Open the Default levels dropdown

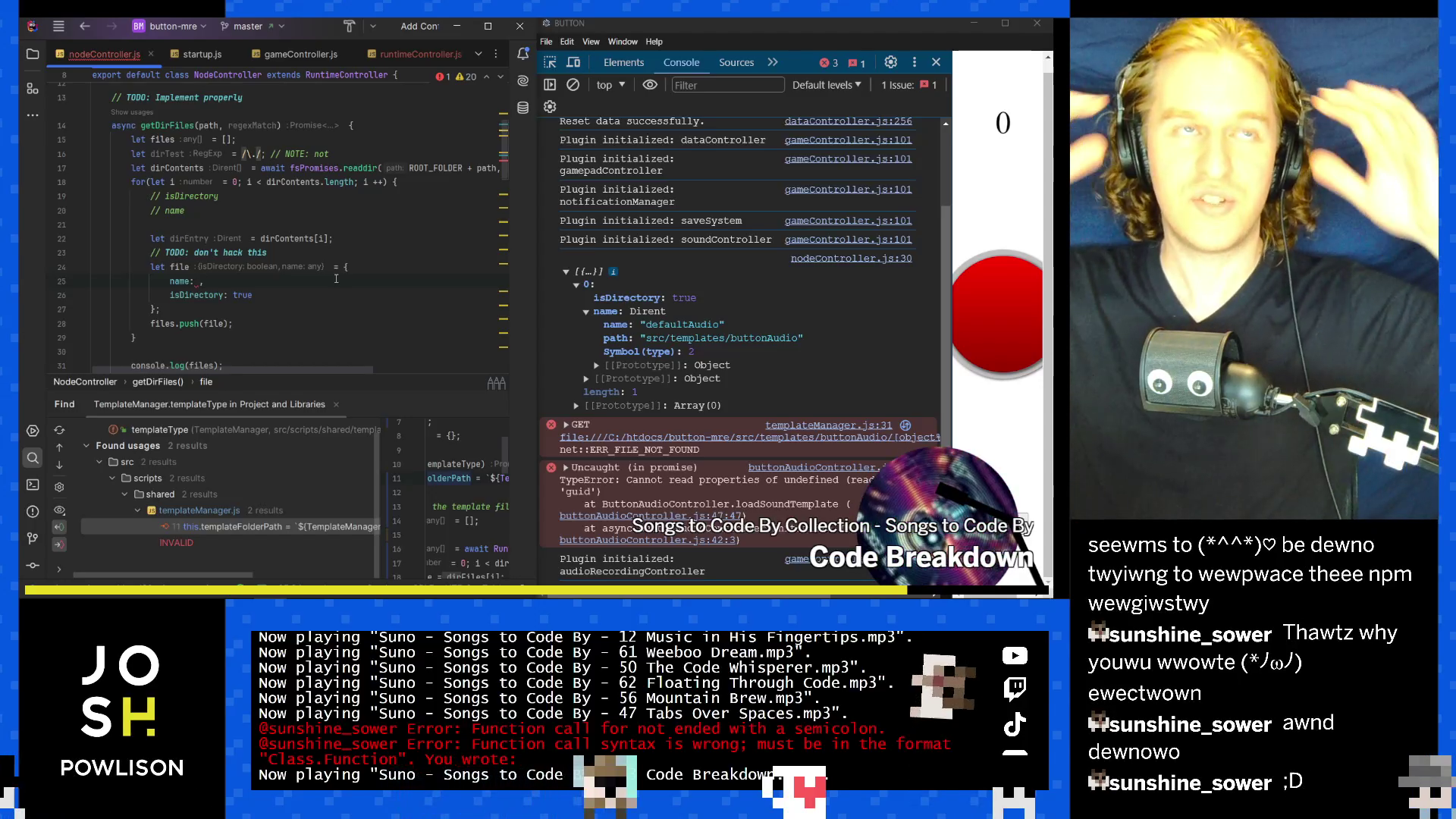[x=826, y=85]
